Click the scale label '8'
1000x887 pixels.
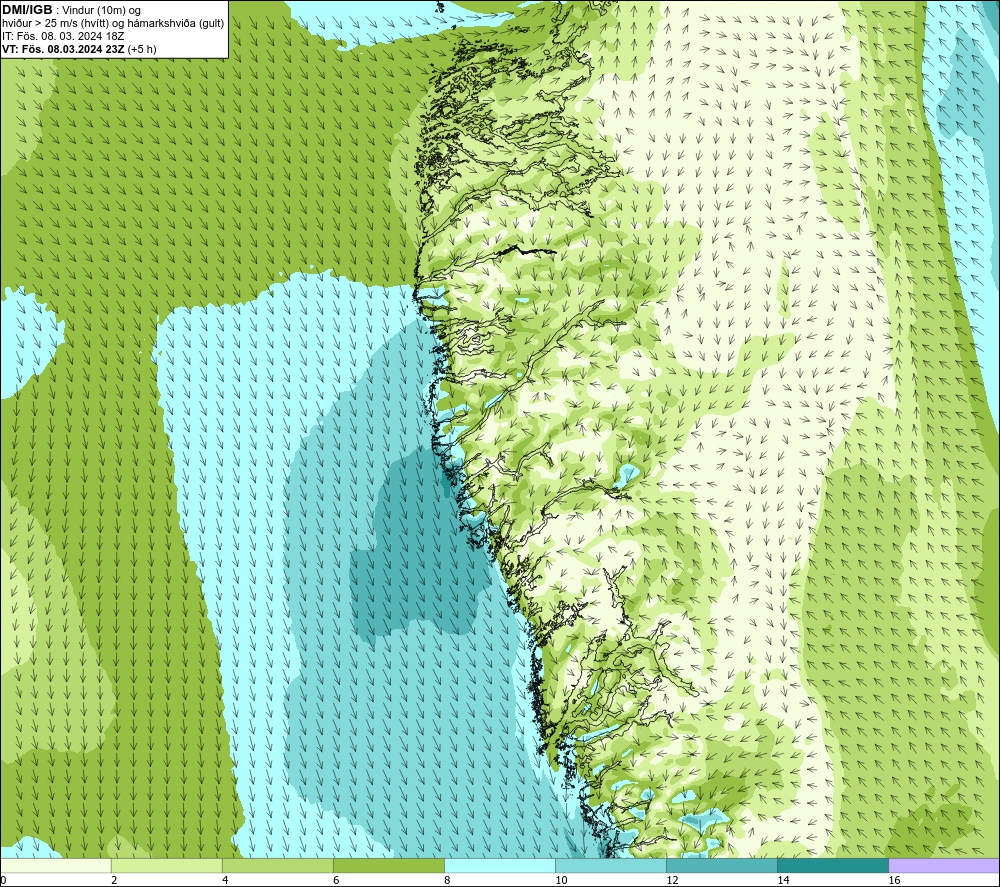click(446, 880)
